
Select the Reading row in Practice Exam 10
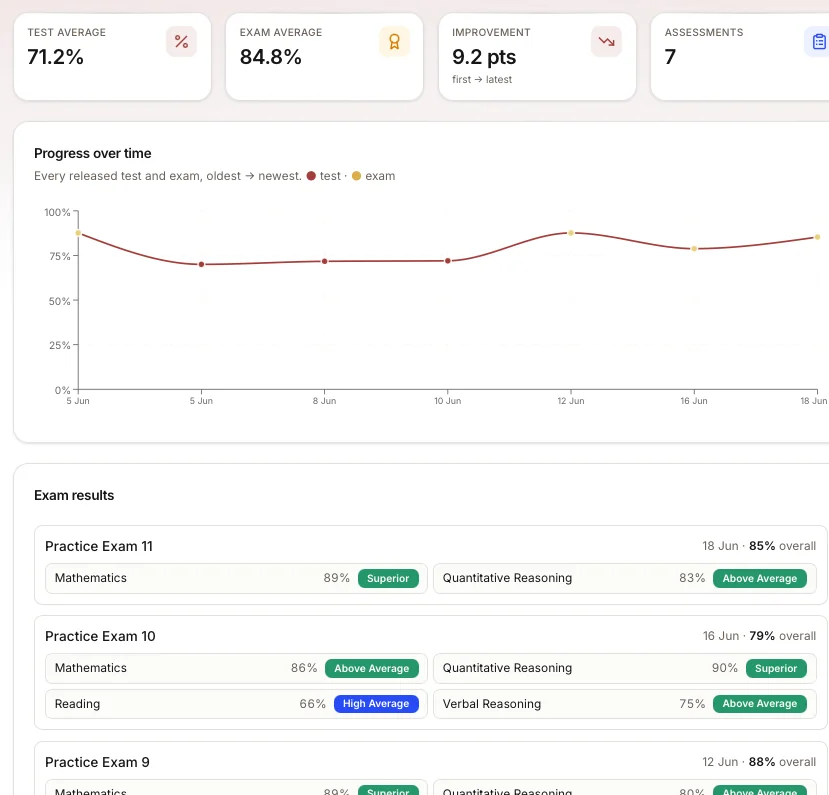pos(236,704)
